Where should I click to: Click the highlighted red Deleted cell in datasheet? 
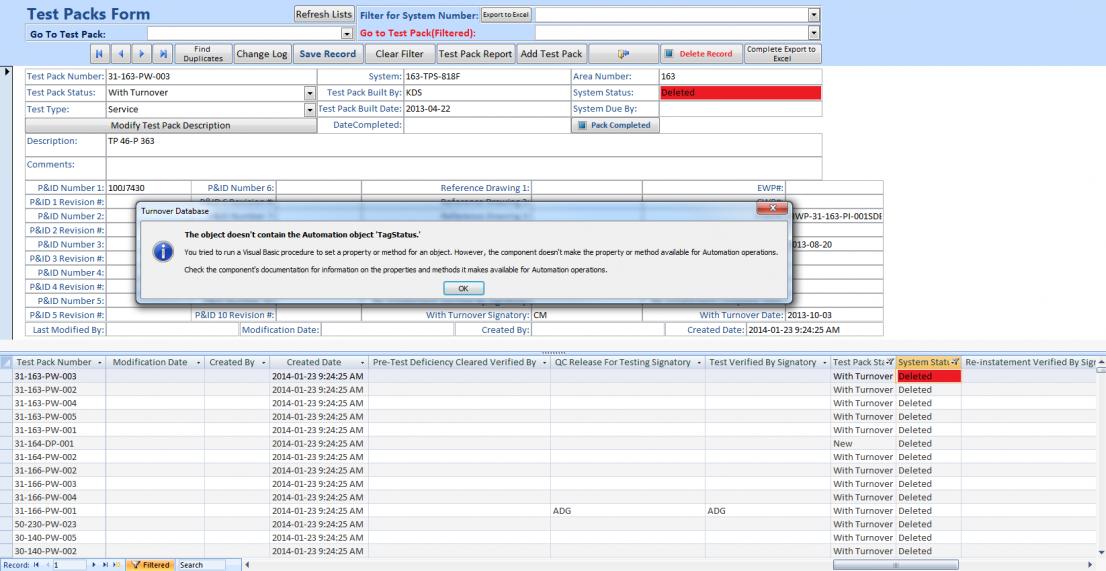[x=928, y=376]
